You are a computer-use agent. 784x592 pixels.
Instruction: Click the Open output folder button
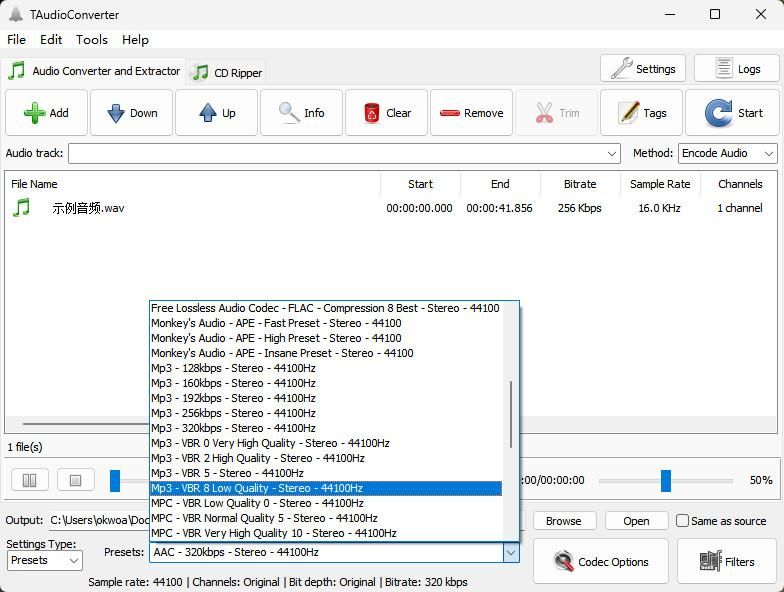click(636, 521)
